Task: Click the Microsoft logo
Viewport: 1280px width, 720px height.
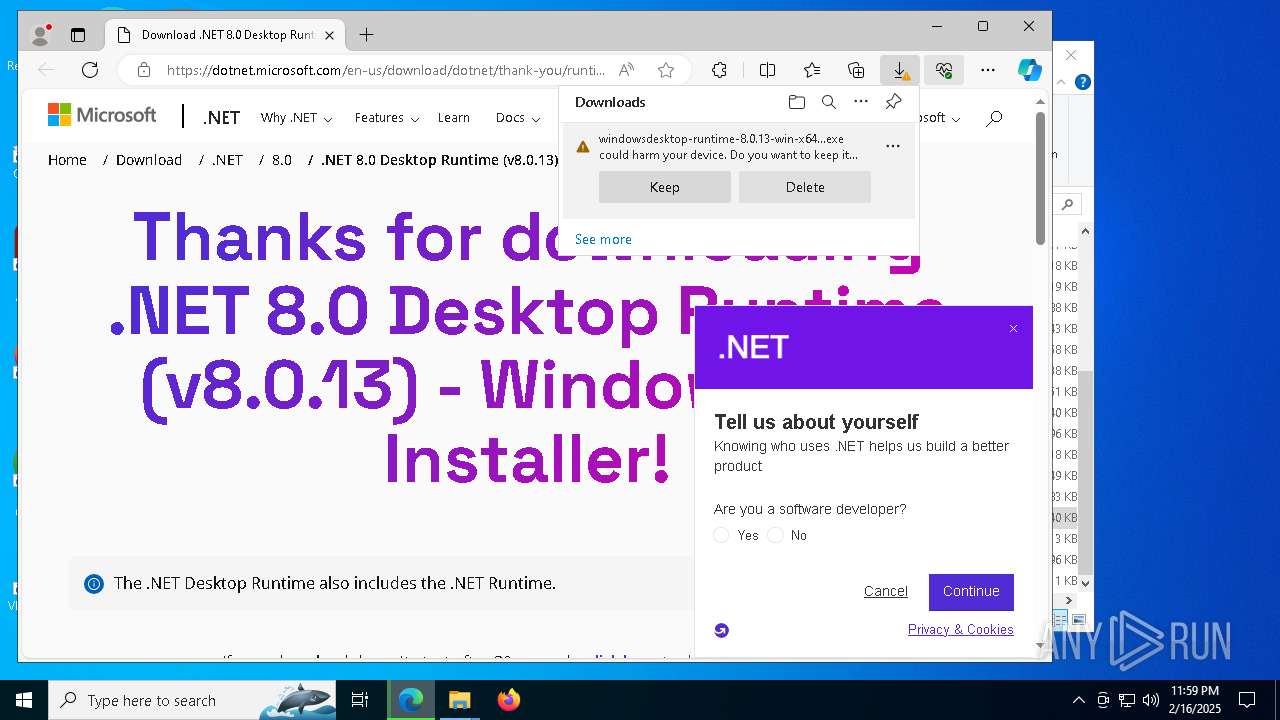Action: coord(102,116)
